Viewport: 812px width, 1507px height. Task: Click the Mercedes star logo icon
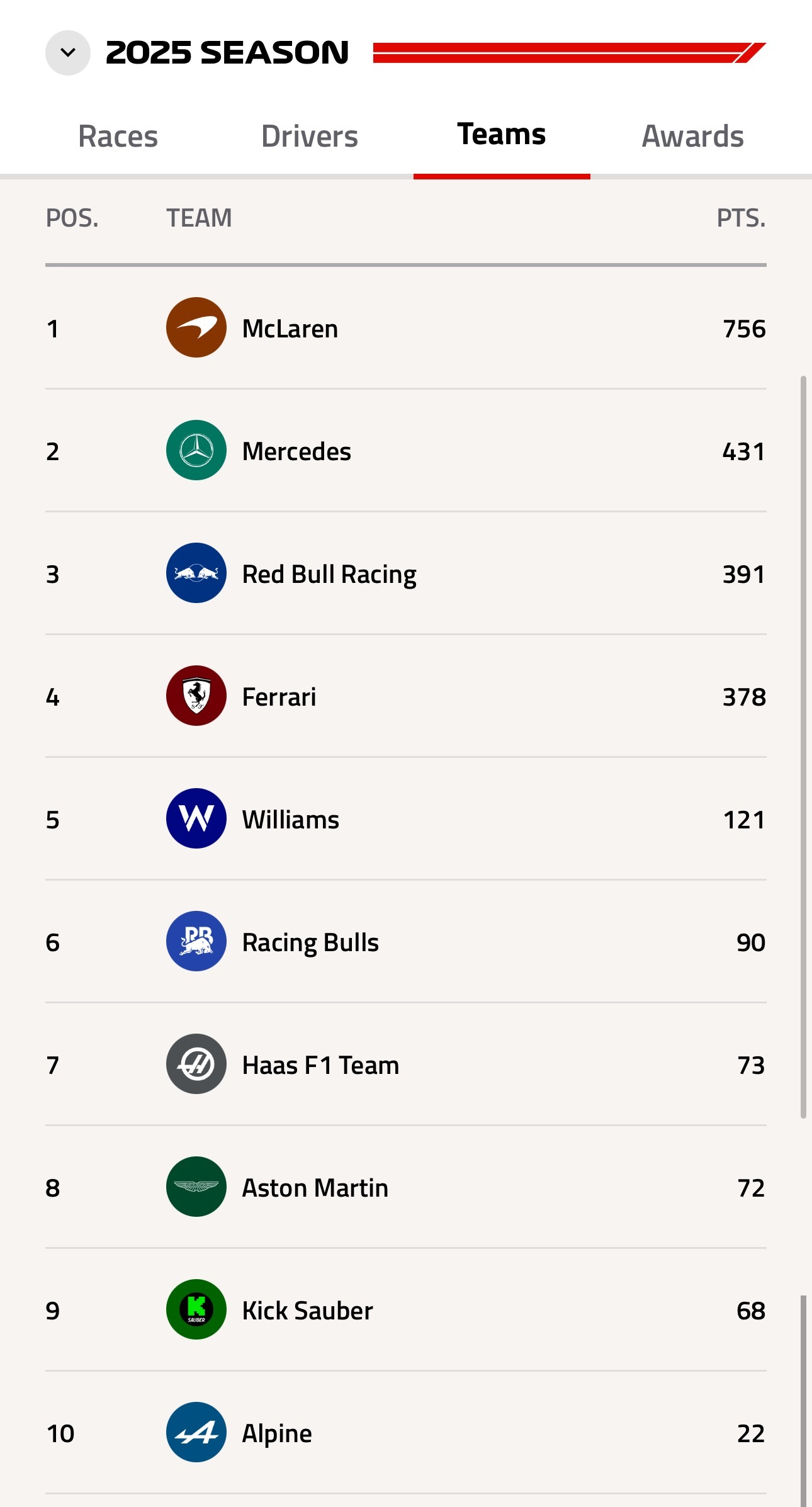196,450
